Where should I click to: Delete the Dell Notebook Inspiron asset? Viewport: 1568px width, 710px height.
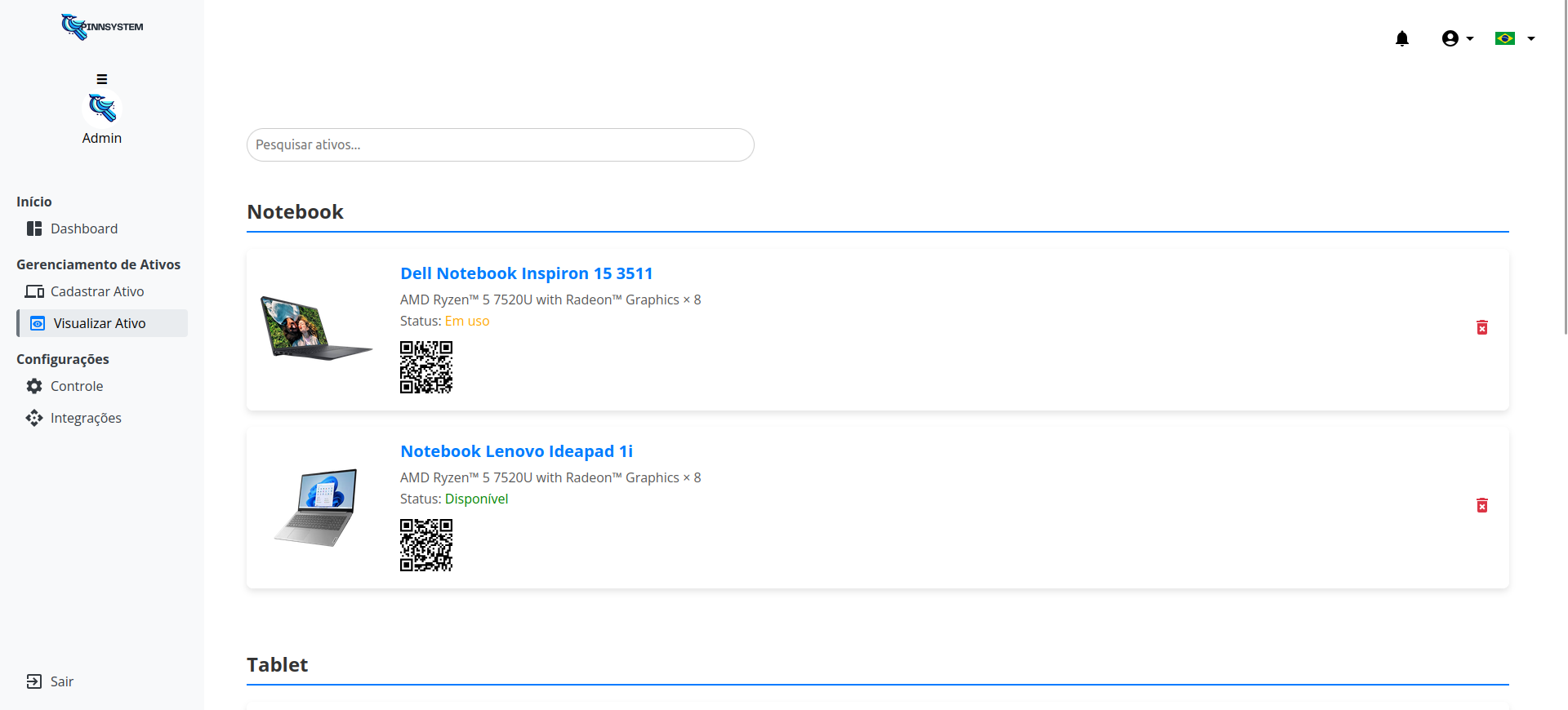tap(1482, 327)
